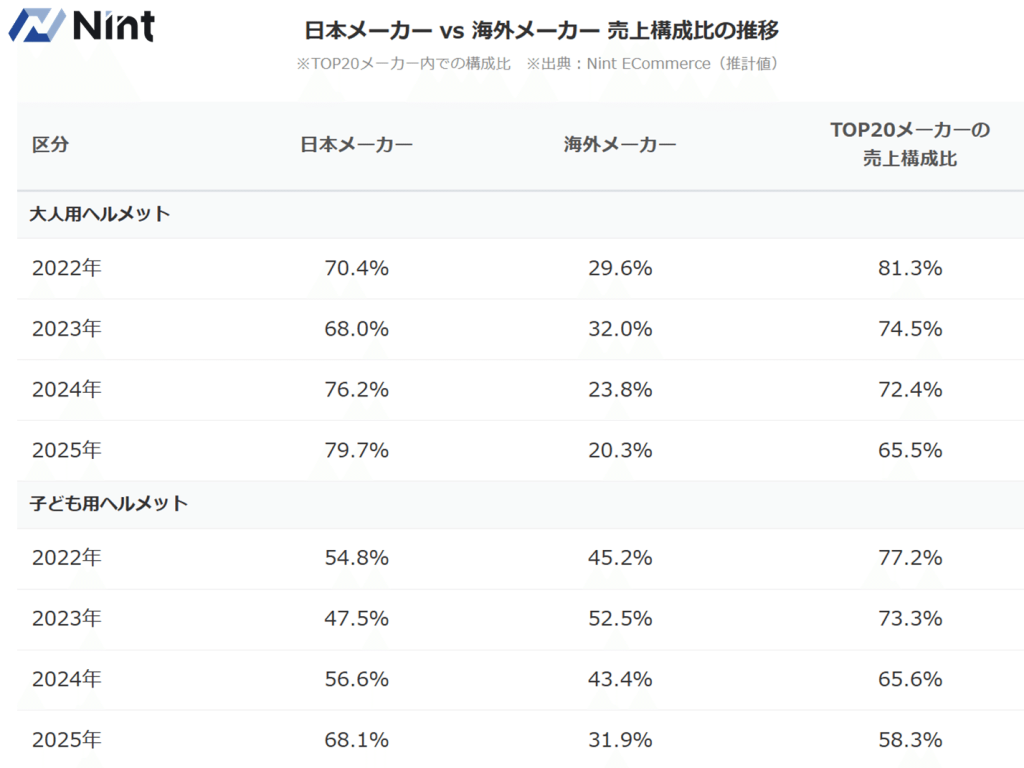The image size is (1024, 768).
Task: Click the 2024年 row label under 子ども用ヘルメット
Action: coord(67,679)
